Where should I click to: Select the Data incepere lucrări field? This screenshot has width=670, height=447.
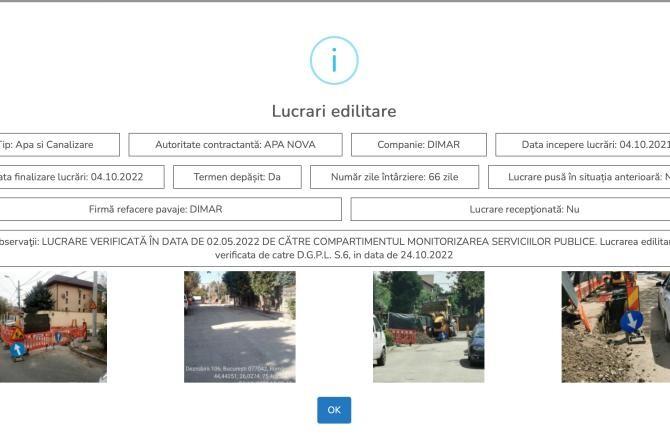583,145
